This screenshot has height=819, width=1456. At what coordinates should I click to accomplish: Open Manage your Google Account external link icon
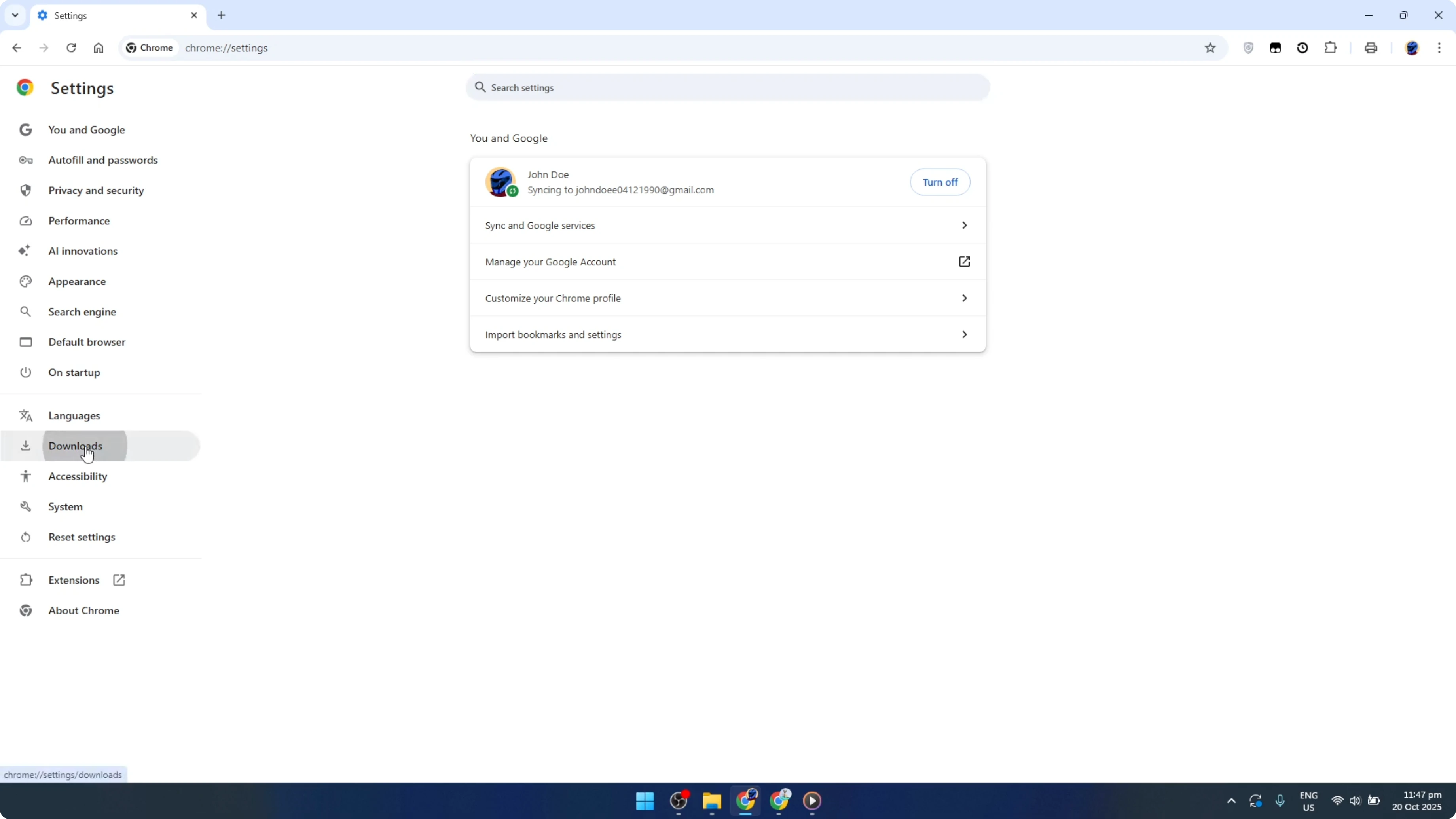(964, 262)
